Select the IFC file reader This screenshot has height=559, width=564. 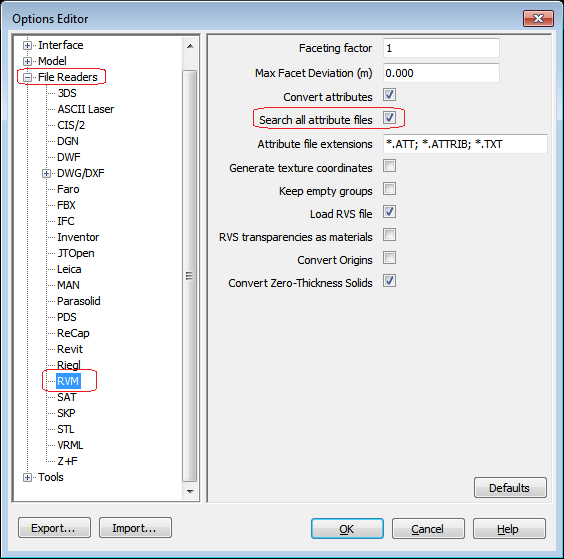(66, 221)
